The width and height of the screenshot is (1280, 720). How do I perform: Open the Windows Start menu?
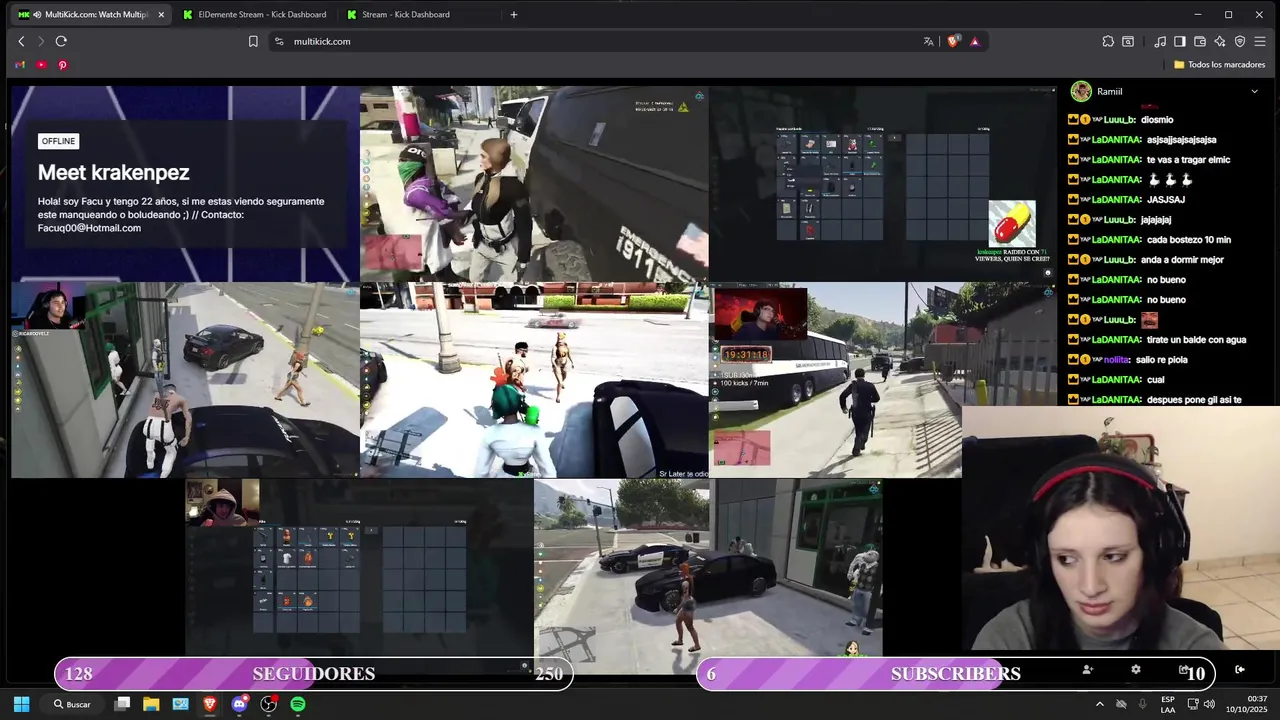point(21,704)
